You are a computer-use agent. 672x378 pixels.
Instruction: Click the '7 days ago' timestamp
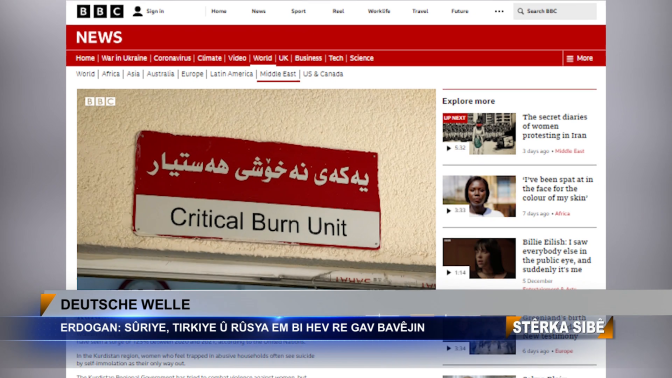tap(536, 213)
